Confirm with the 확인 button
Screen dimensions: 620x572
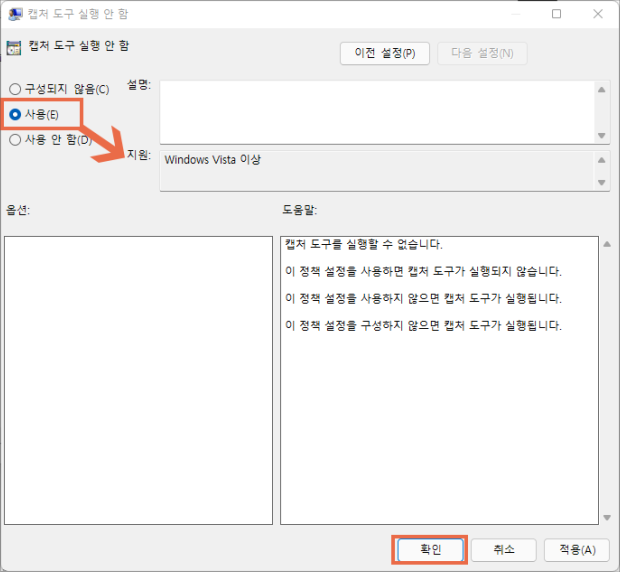(430, 549)
